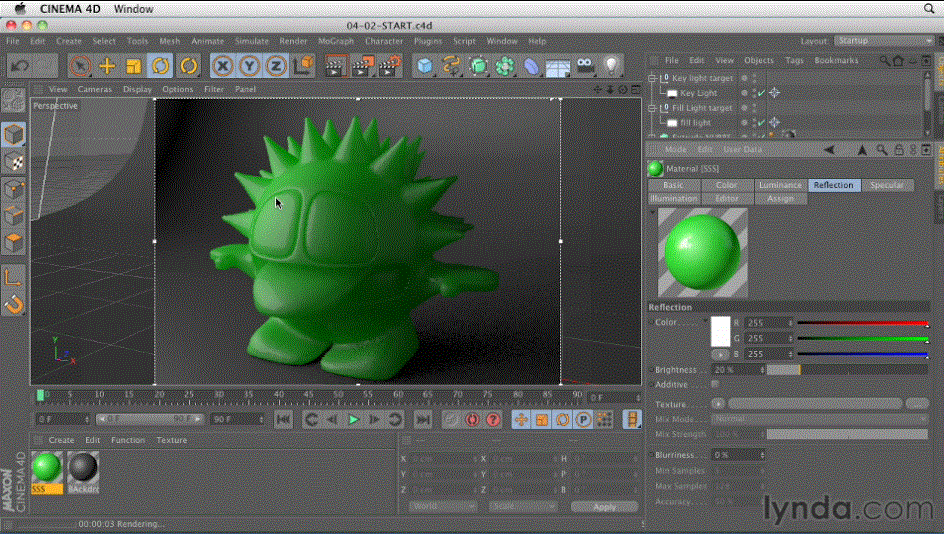Image resolution: width=944 pixels, height=534 pixels.
Task: Adjust the red R color slider
Action: pos(863,323)
